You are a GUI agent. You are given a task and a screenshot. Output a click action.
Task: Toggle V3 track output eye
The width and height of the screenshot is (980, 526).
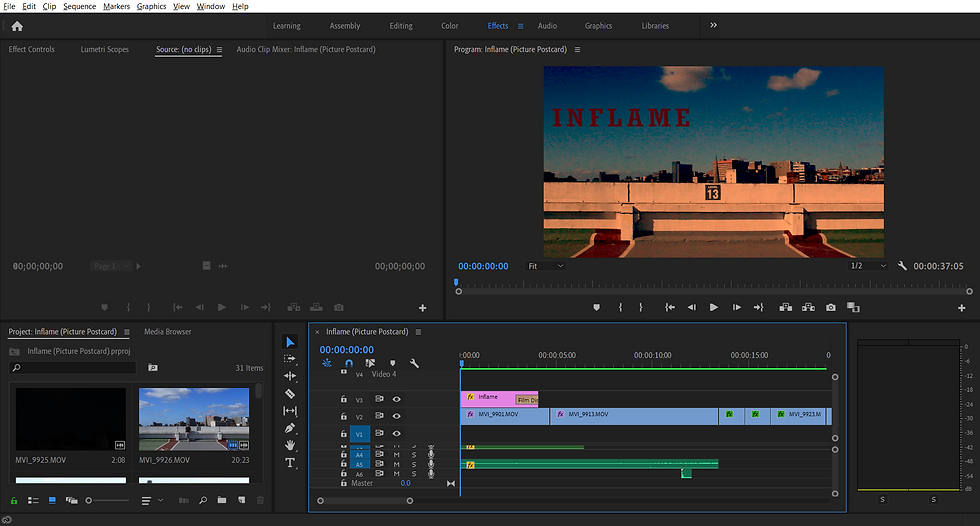(x=396, y=399)
